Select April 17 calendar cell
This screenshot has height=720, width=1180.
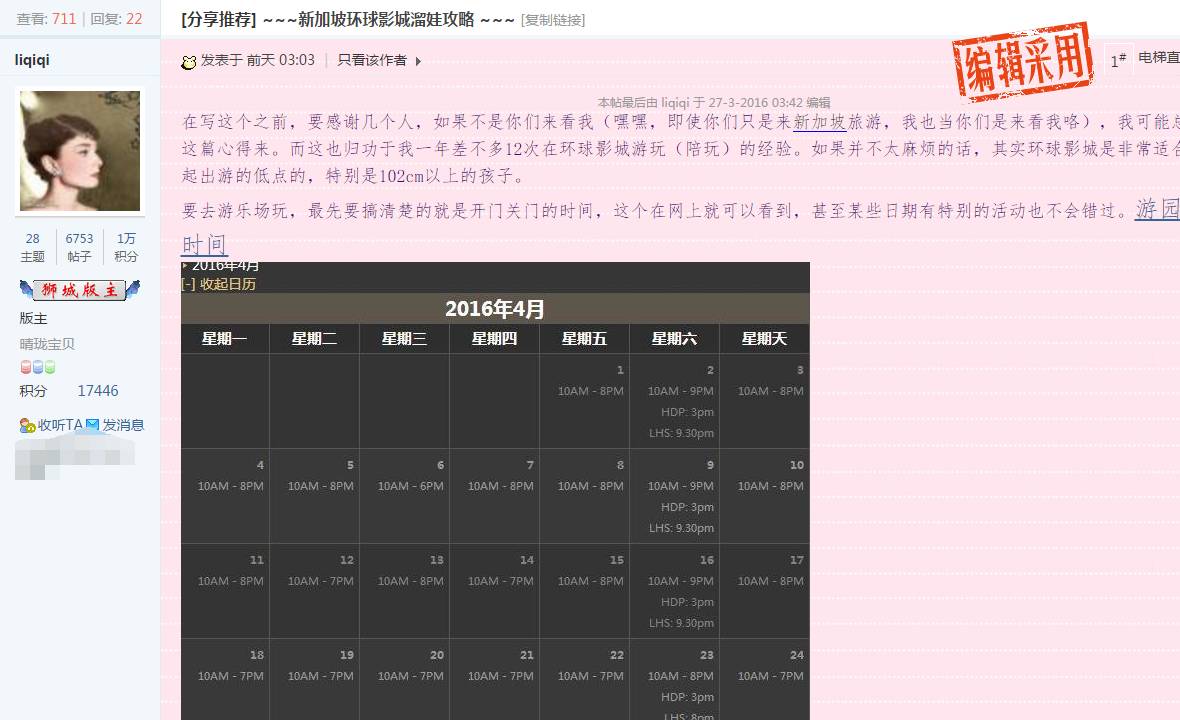(x=765, y=591)
